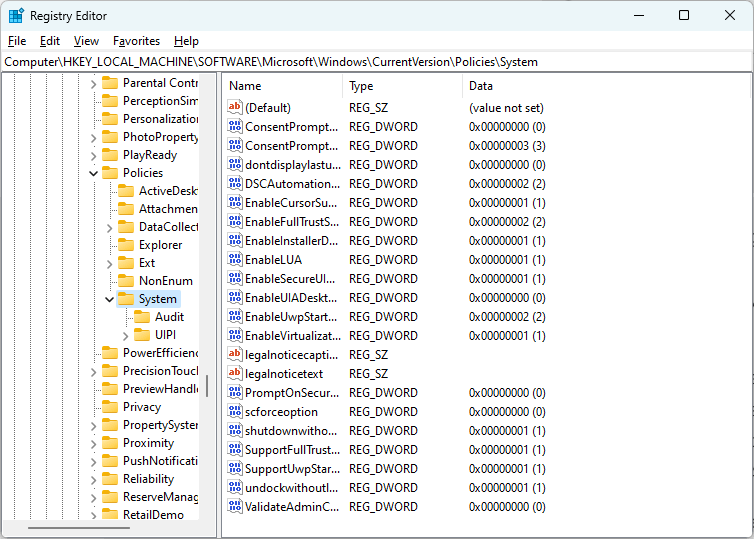Click the Registry Editor app icon in title bar

[16, 16]
